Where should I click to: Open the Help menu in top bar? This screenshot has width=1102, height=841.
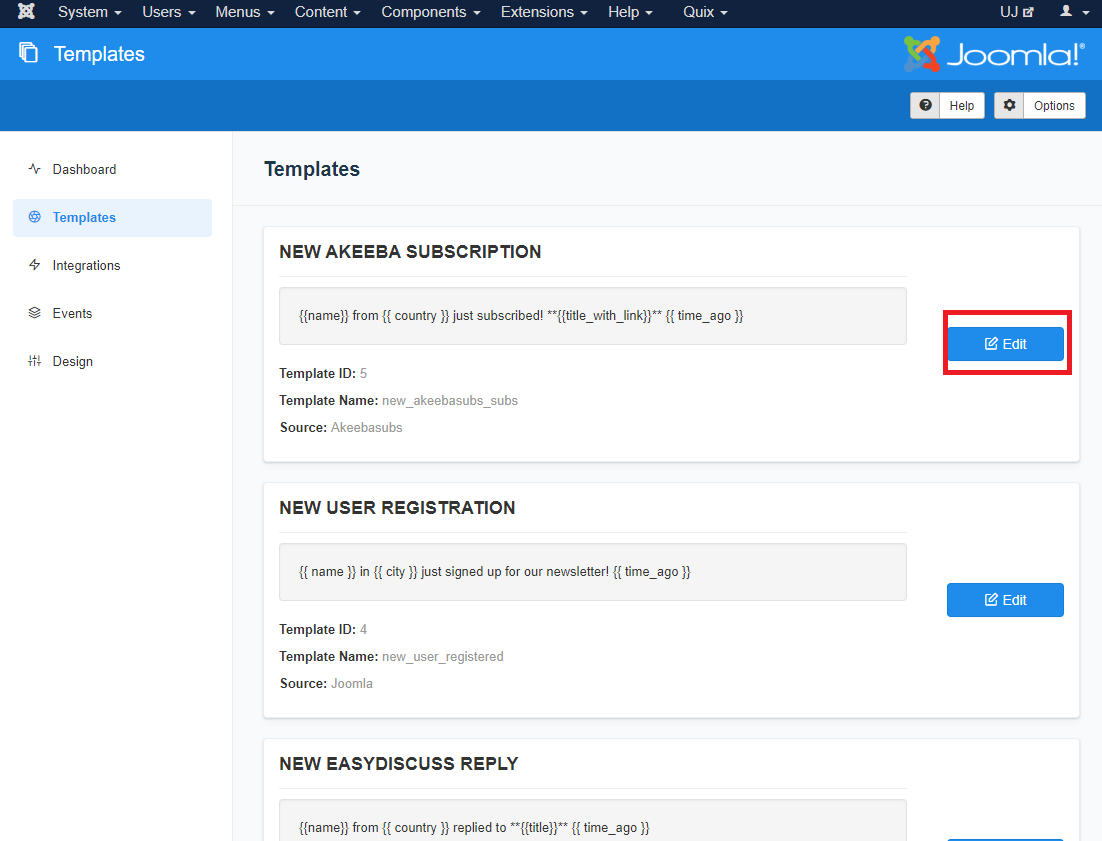click(630, 12)
